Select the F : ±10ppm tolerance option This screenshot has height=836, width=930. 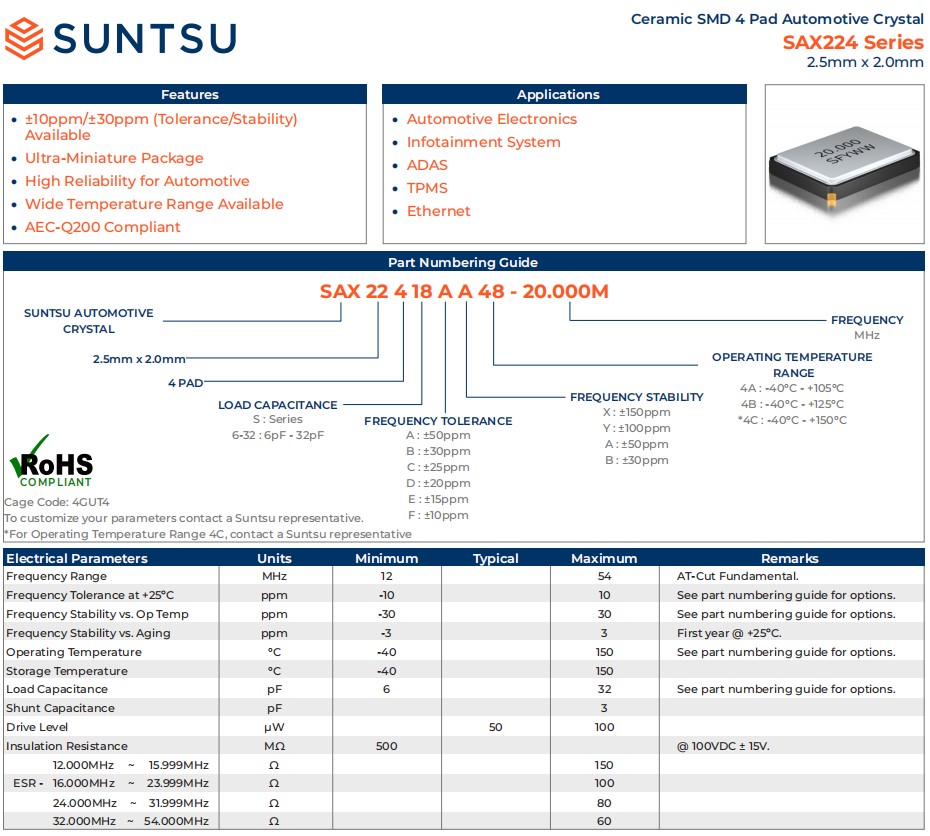click(438, 515)
